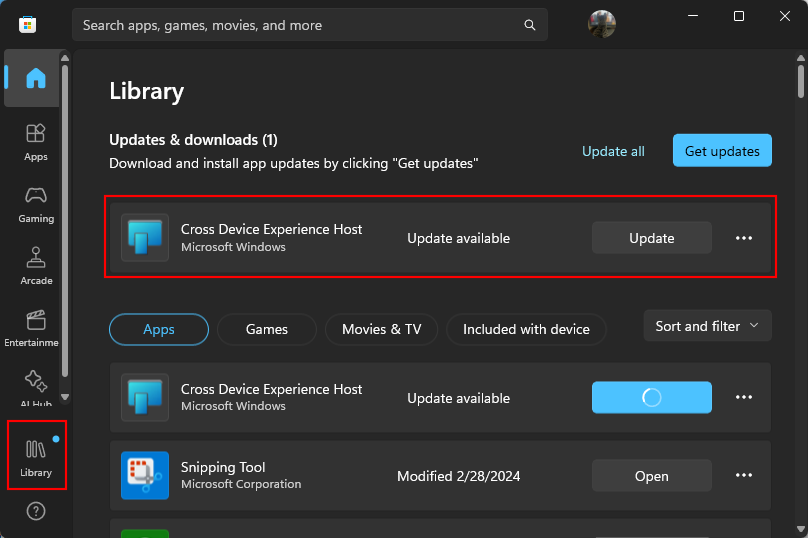The width and height of the screenshot is (808, 538).
Task: Maximize the Microsoft Store window
Action: [x=738, y=16]
